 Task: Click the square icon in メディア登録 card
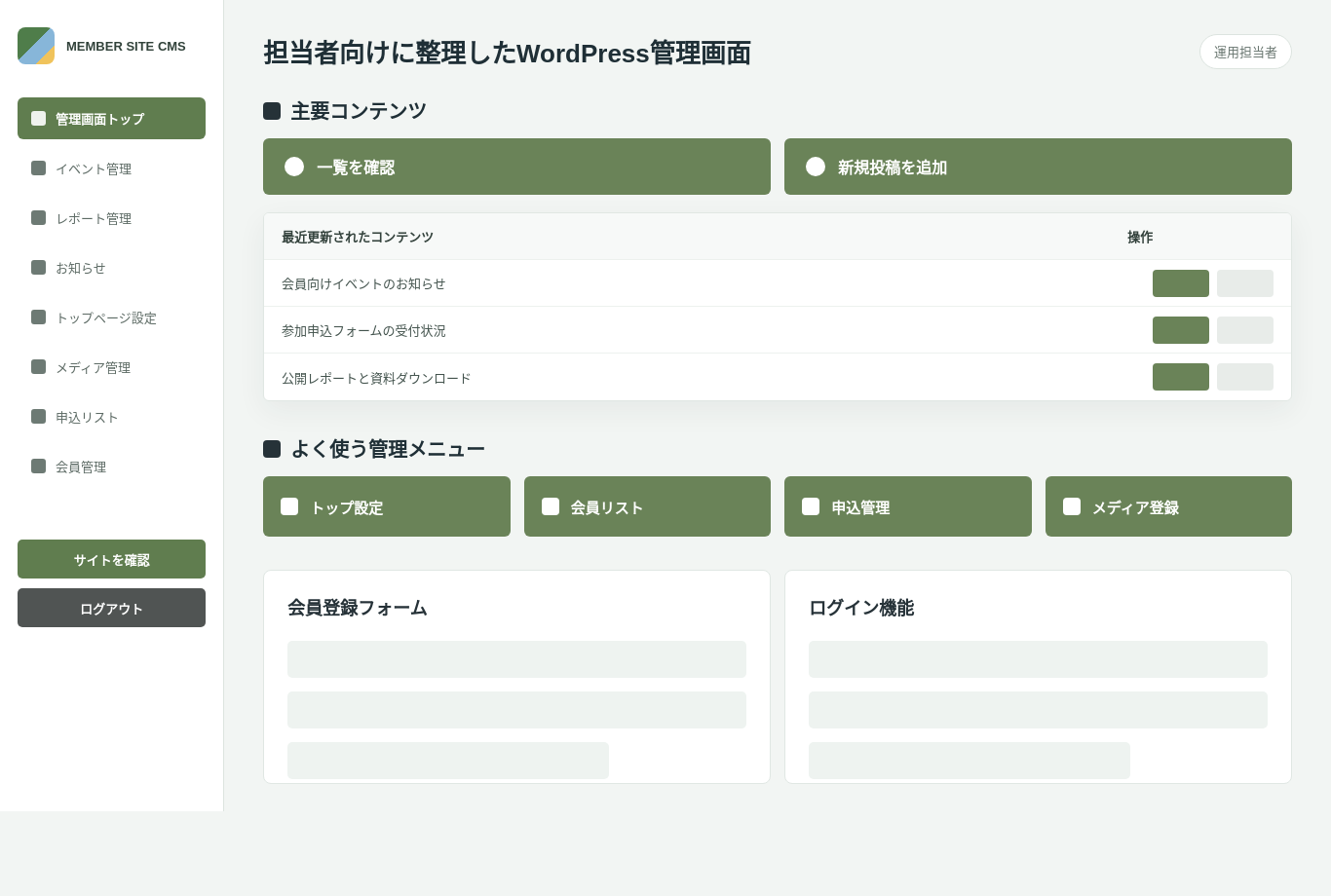click(x=1072, y=506)
